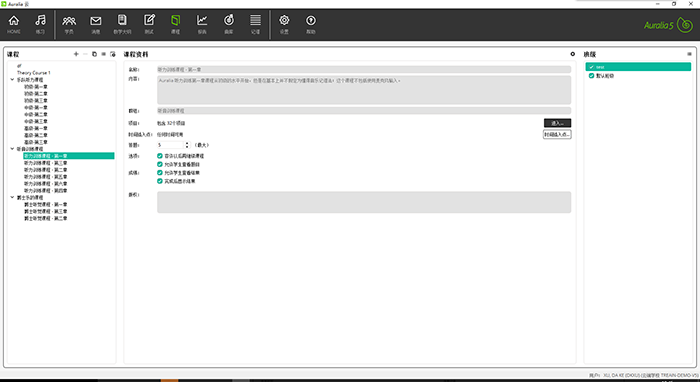700x382 pixels.
Task: Select 初级-第一章 in the course tree
Action: pyautogui.click(x=36, y=87)
